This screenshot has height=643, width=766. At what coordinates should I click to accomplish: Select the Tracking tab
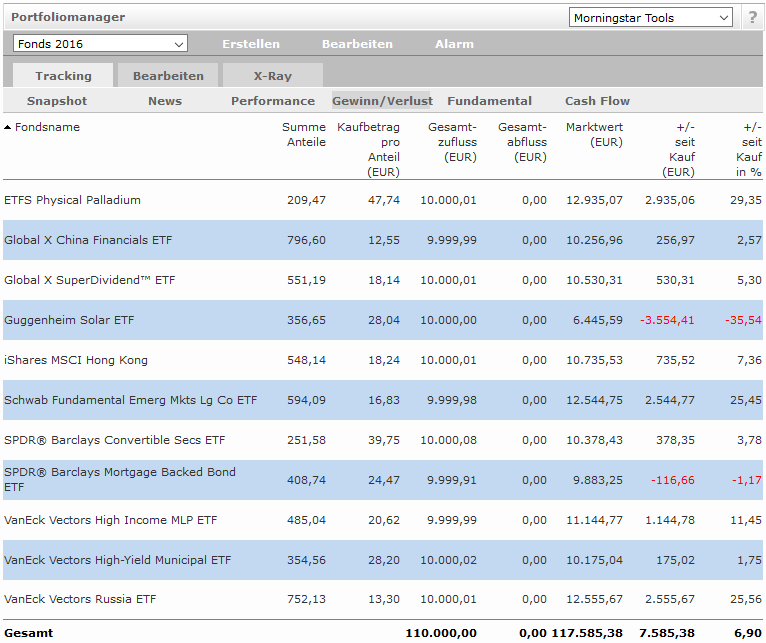click(x=63, y=76)
